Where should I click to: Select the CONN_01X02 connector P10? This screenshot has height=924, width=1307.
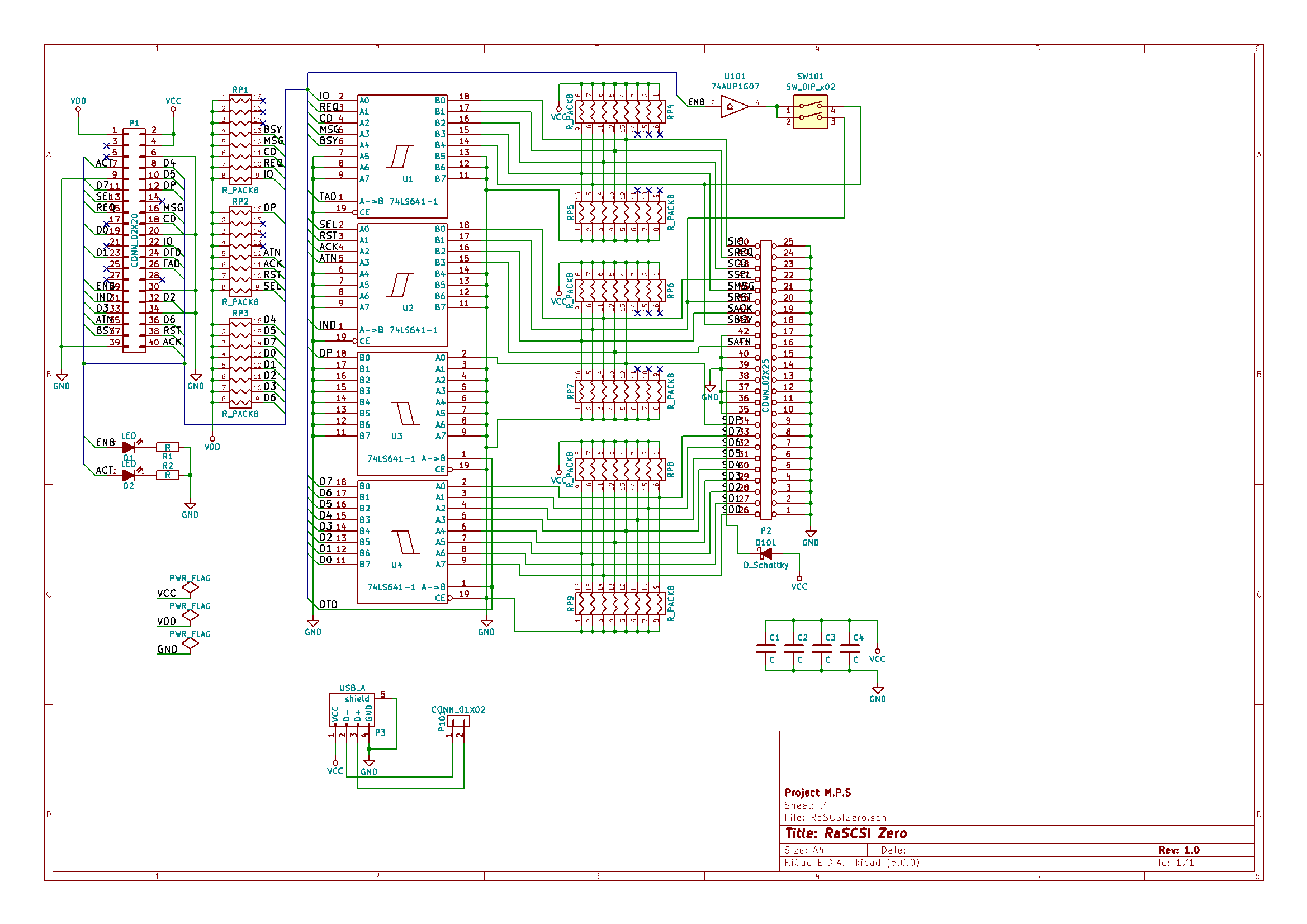(x=459, y=722)
